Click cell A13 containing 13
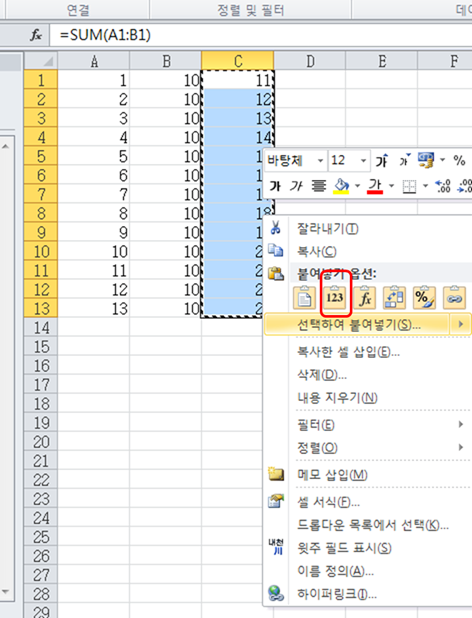The width and height of the screenshot is (472, 618). 94,309
